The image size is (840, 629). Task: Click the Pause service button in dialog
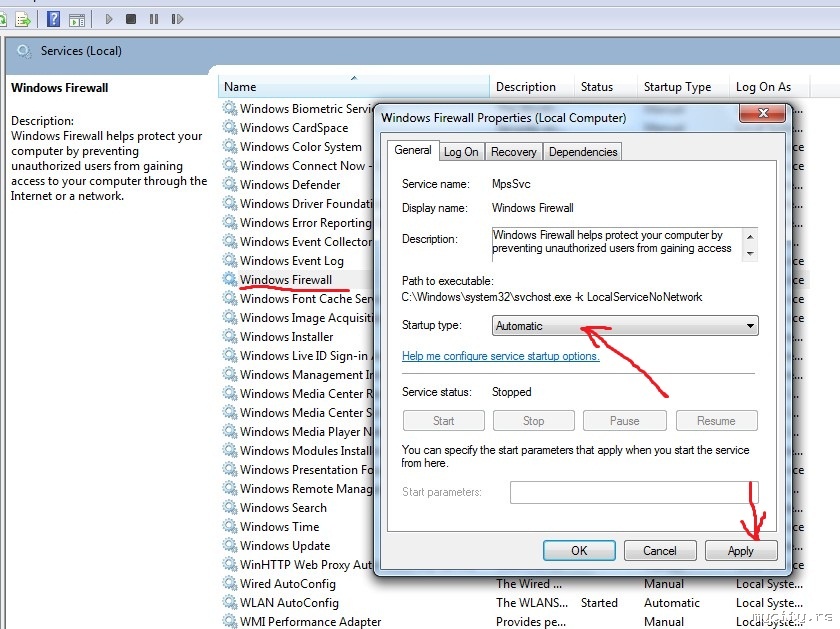coord(625,421)
